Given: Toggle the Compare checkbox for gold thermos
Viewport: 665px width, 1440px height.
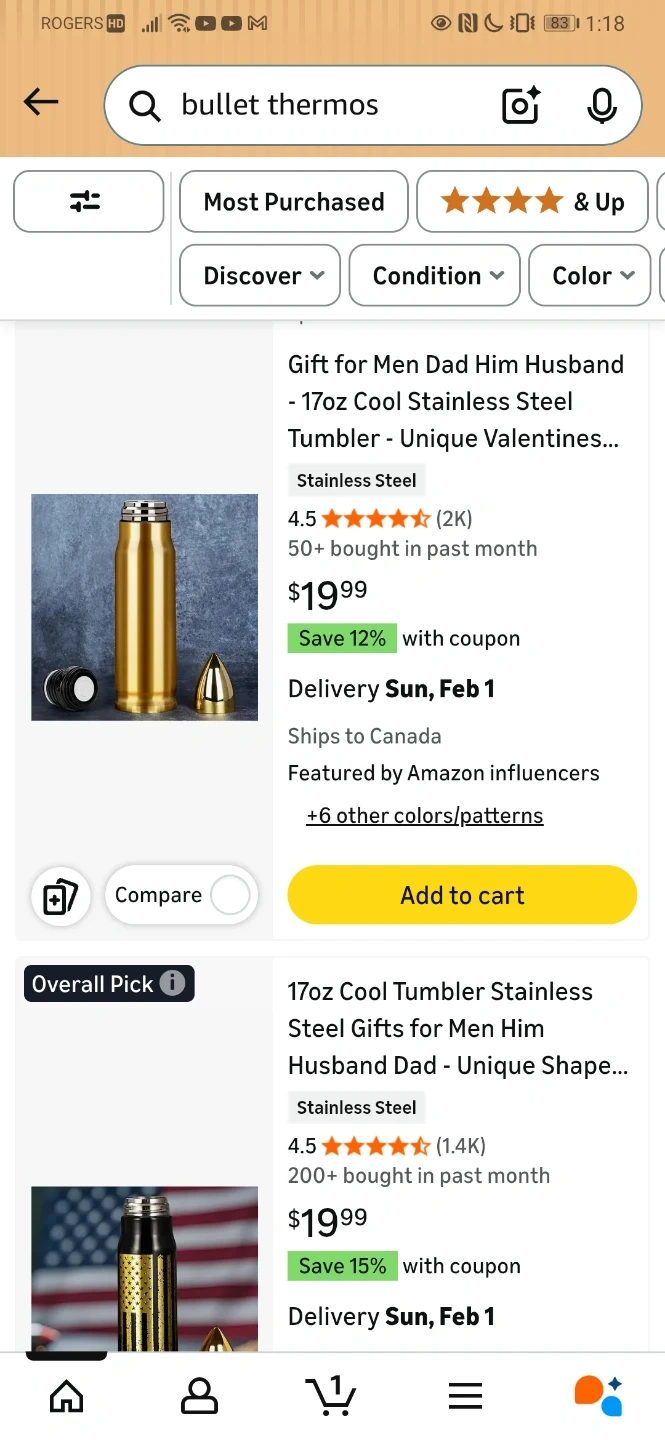Looking at the screenshot, I should coord(230,895).
